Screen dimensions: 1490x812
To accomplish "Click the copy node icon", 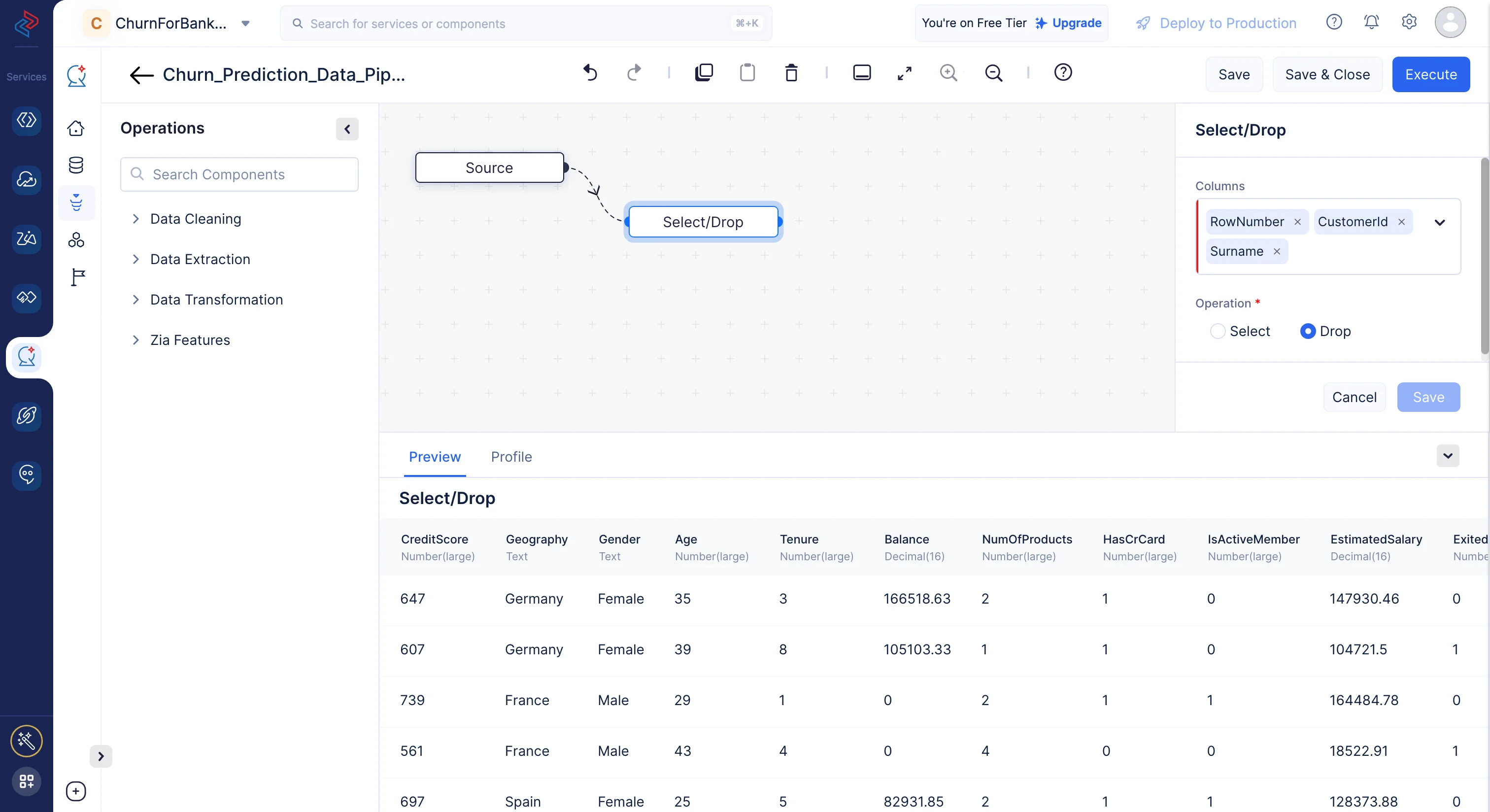I will [703, 73].
